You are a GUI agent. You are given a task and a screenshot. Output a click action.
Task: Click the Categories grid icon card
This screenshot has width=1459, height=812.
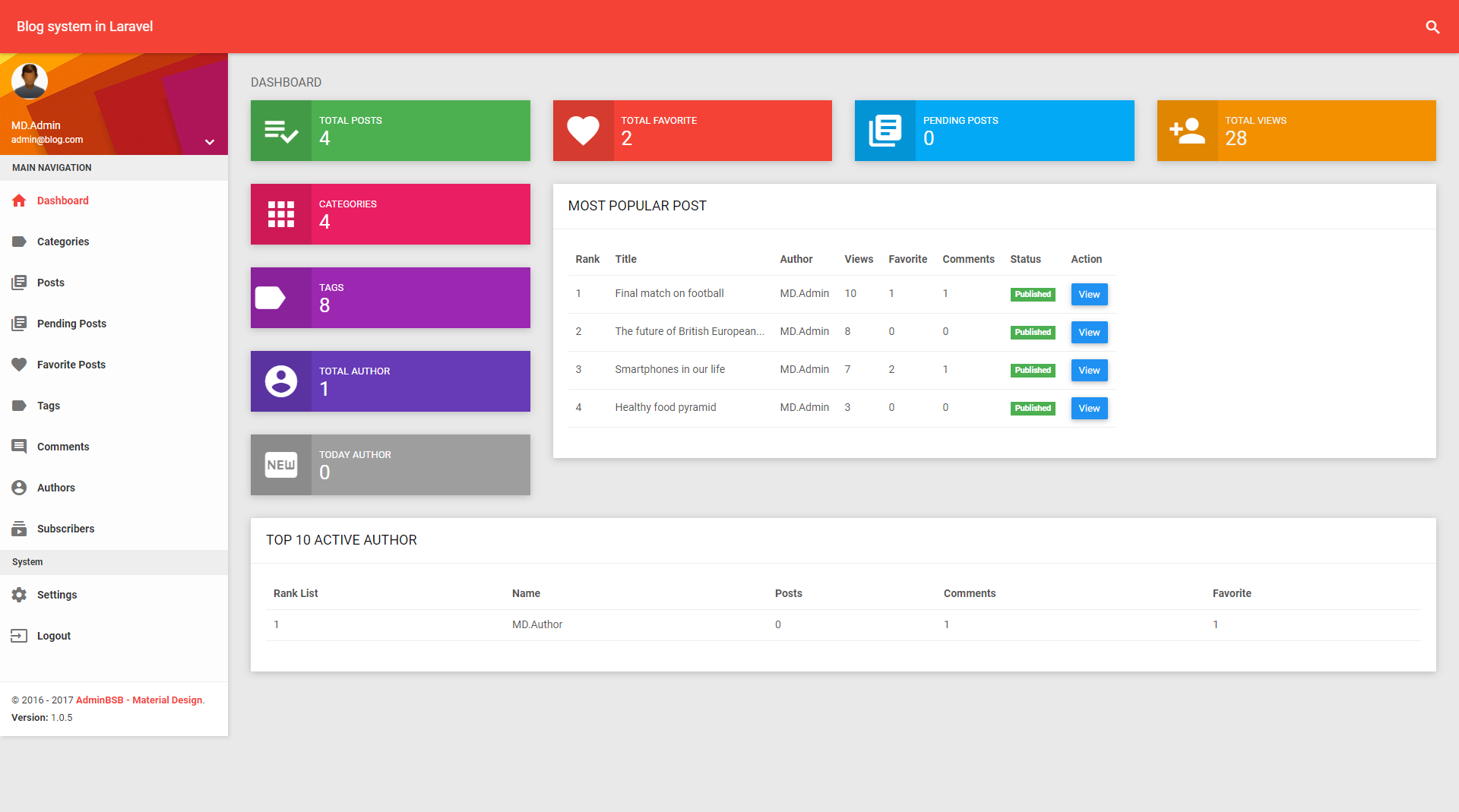point(281,214)
